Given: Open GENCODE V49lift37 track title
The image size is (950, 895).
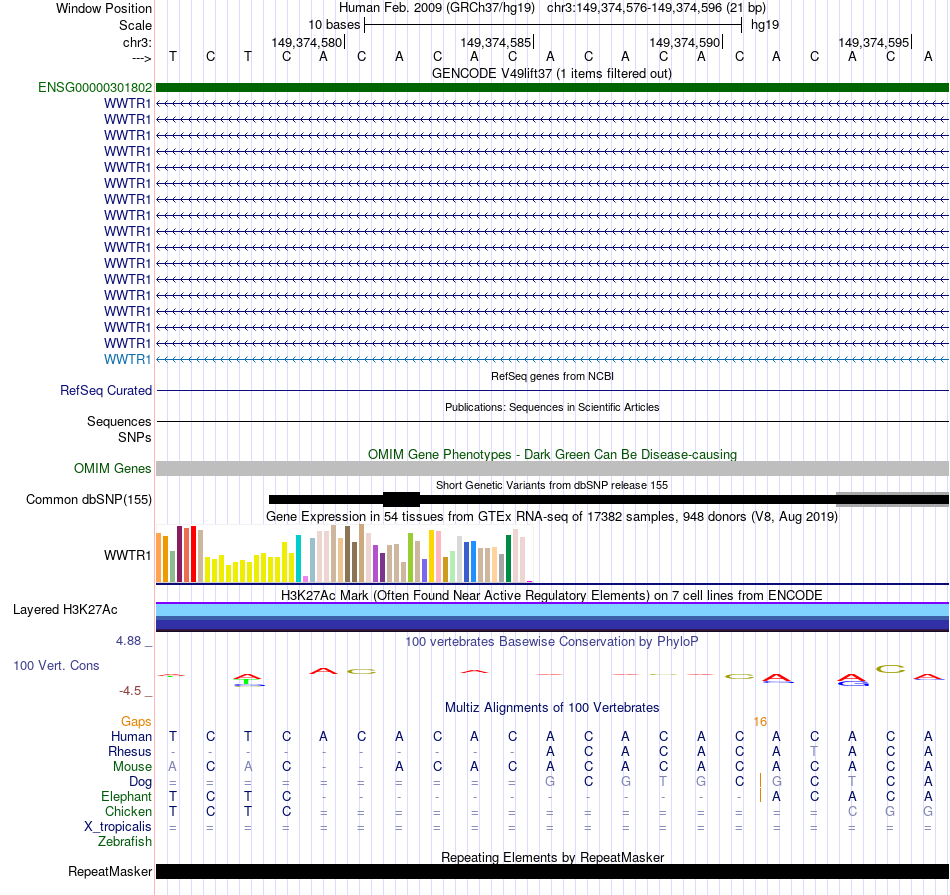Looking at the screenshot, I should tap(551, 73).
